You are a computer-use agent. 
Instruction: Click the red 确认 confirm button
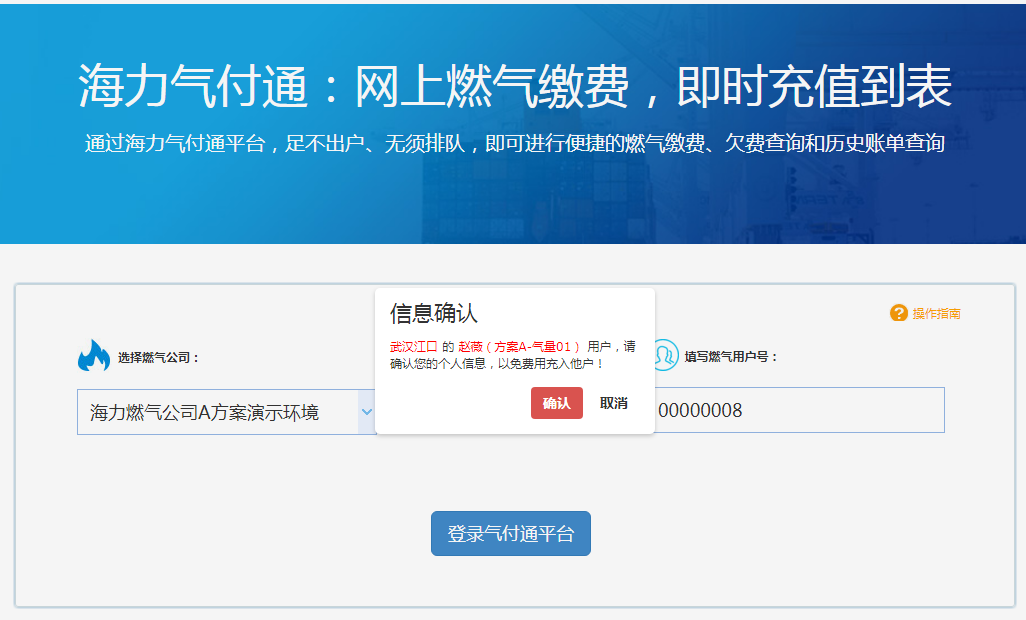(x=556, y=403)
